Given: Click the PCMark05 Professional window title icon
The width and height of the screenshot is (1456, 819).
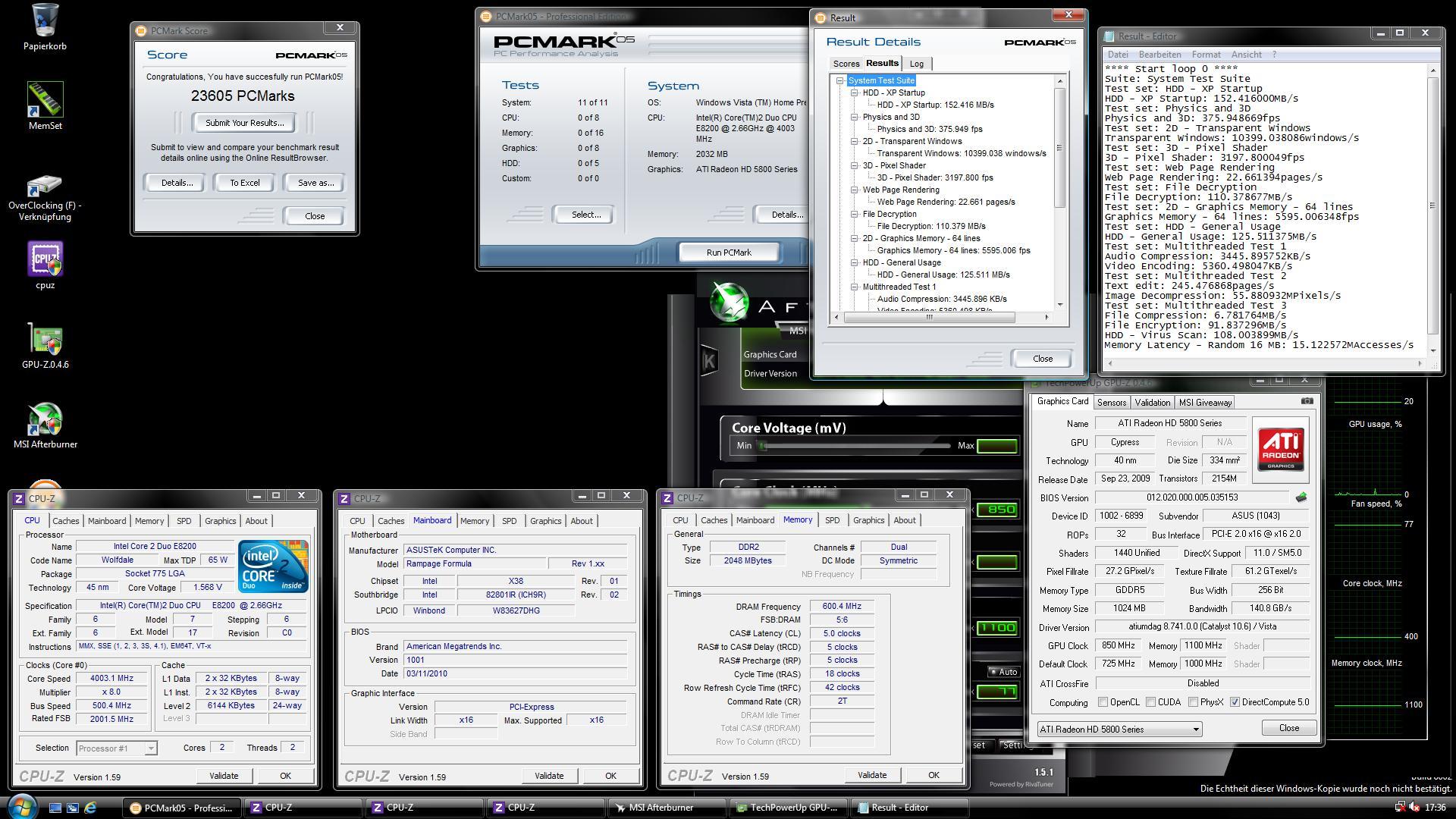Looking at the screenshot, I should pos(485,17).
